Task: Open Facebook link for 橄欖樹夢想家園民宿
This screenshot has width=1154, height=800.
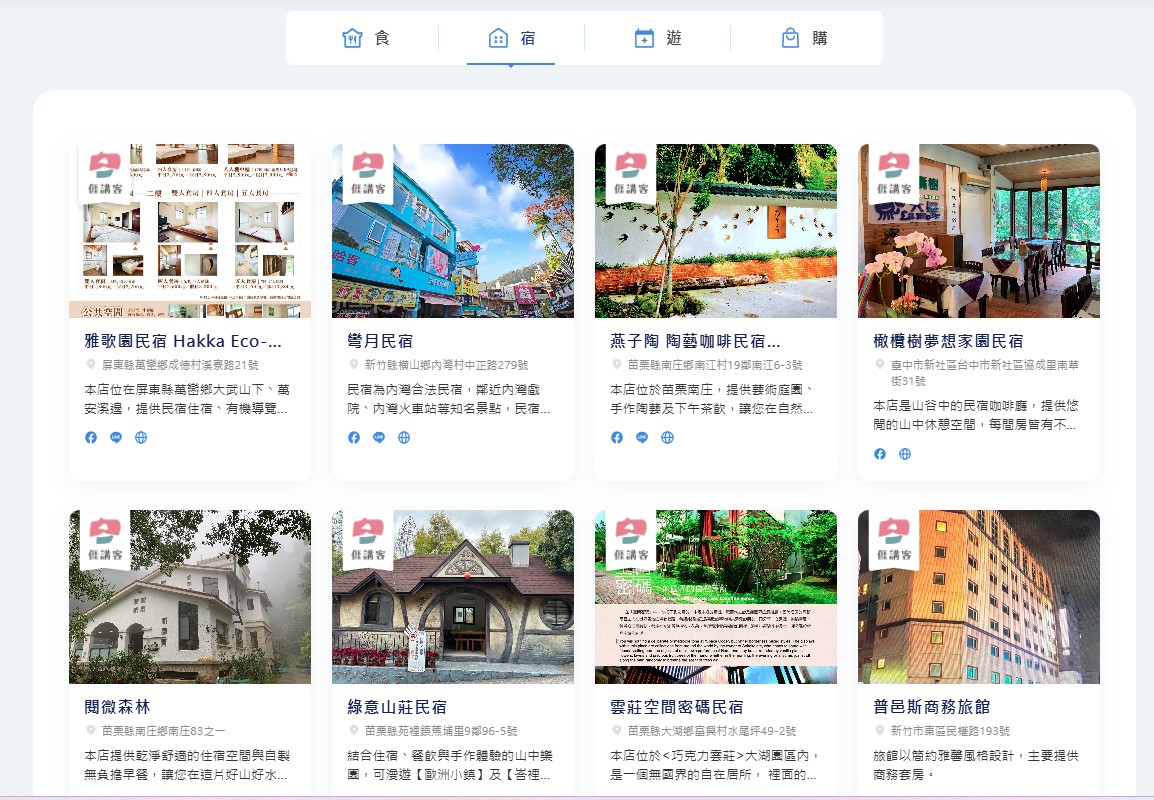Action: coord(880,453)
